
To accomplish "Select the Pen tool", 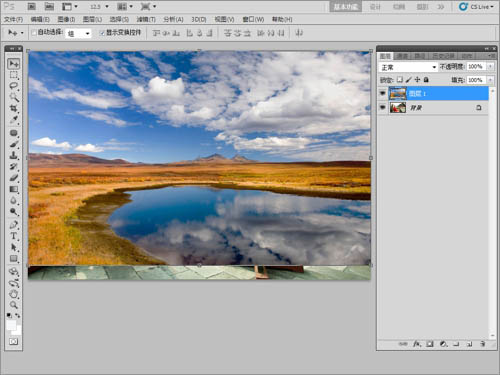I will [14, 225].
